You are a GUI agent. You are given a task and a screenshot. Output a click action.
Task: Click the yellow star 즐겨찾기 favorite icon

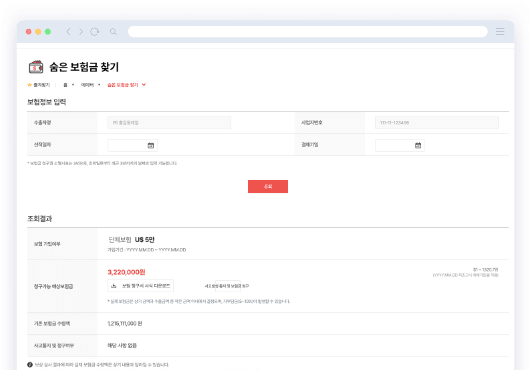point(29,85)
